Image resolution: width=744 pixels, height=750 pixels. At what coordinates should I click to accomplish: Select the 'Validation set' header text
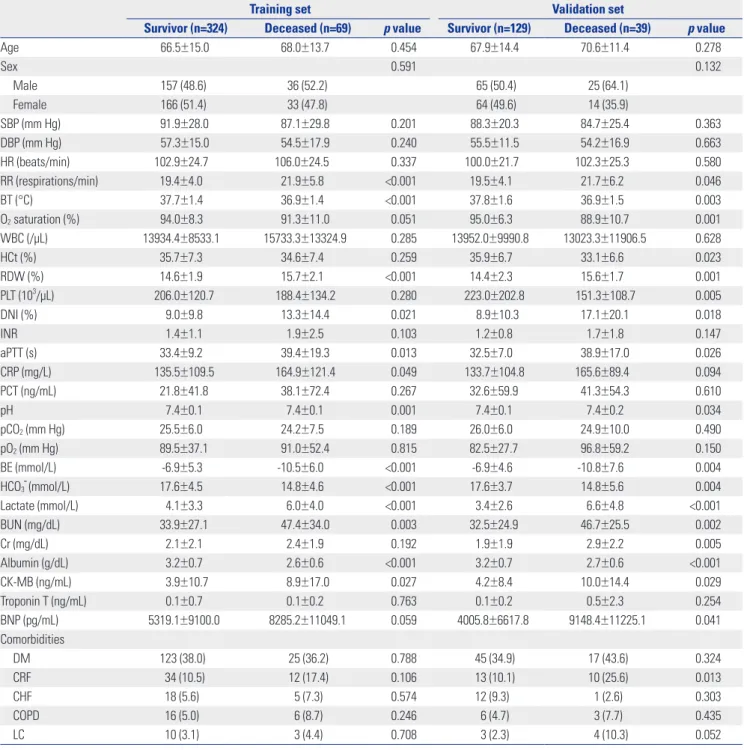588,9
